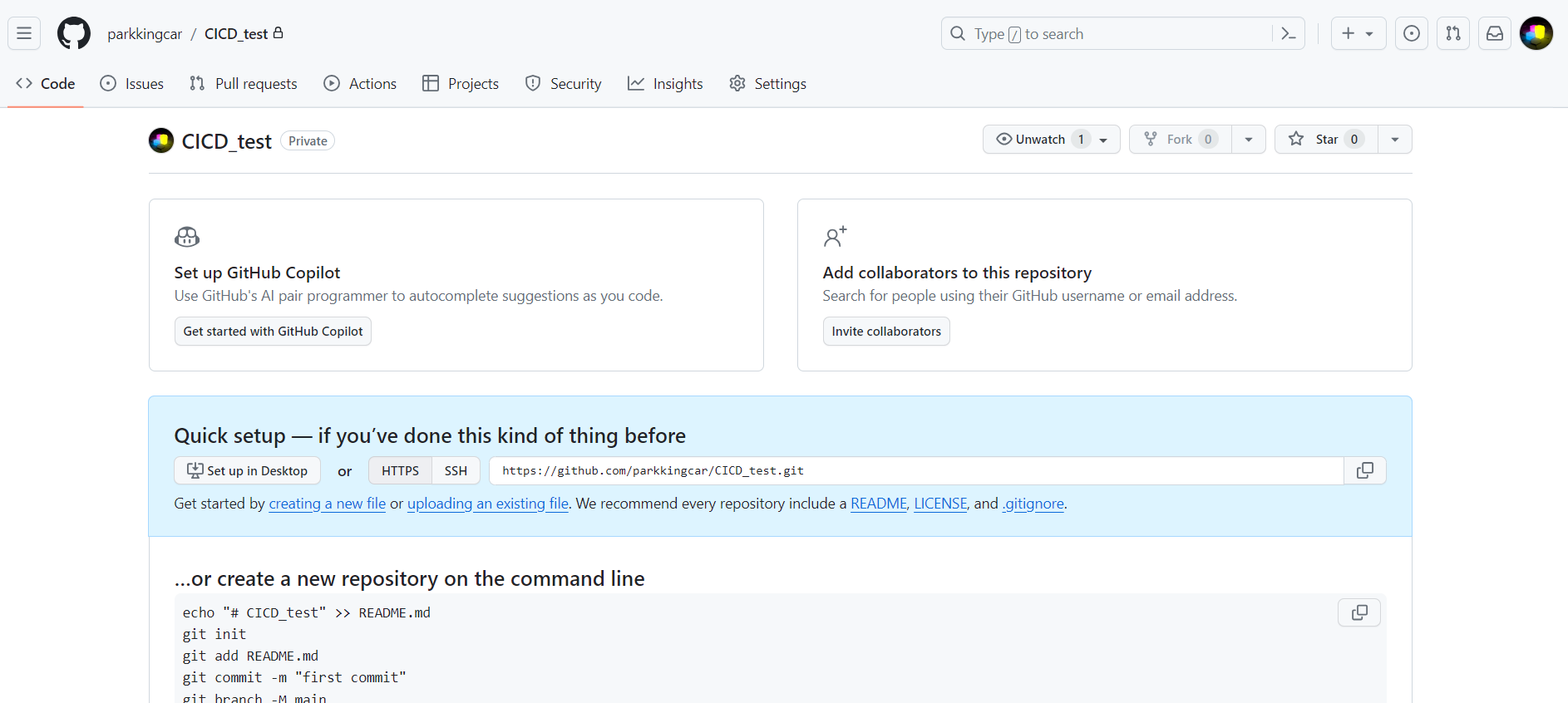This screenshot has height=703, width=1568.
Task: Select the SSH clone protocol
Action: [x=456, y=470]
